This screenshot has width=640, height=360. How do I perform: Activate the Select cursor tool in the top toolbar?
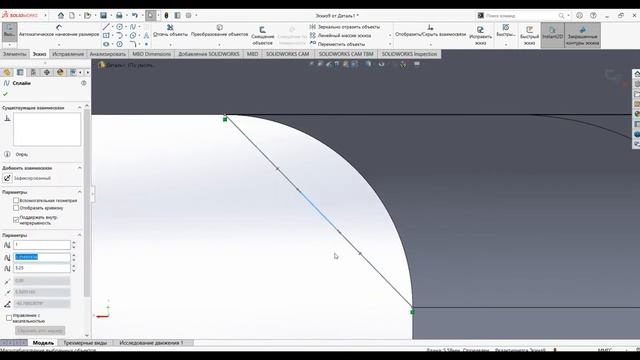pyautogui.click(x=151, y=16)
